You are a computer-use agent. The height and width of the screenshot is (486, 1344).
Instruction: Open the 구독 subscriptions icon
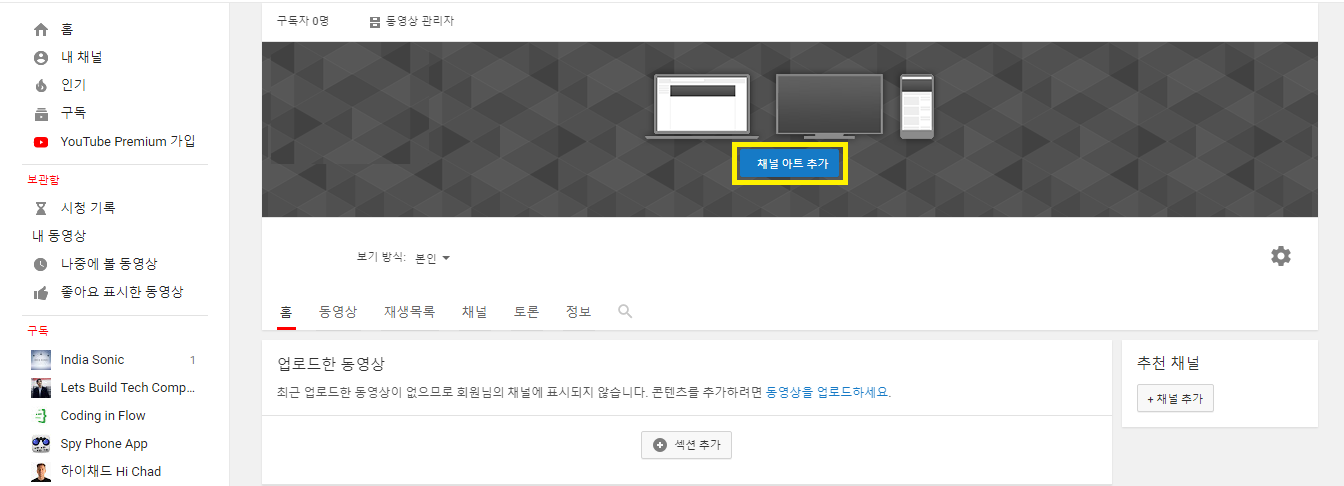click(x=40, y=113)
